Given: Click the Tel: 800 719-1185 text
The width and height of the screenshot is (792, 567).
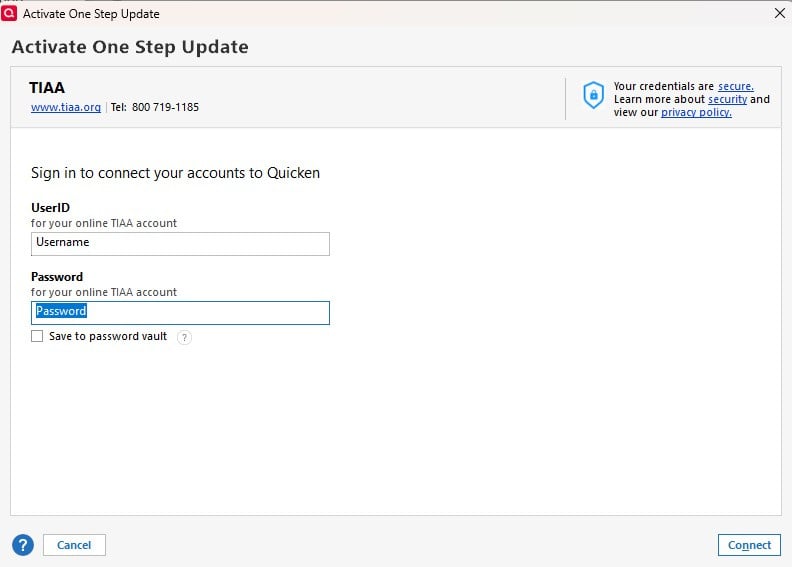Looking at the screenshot, I should 155,107.
